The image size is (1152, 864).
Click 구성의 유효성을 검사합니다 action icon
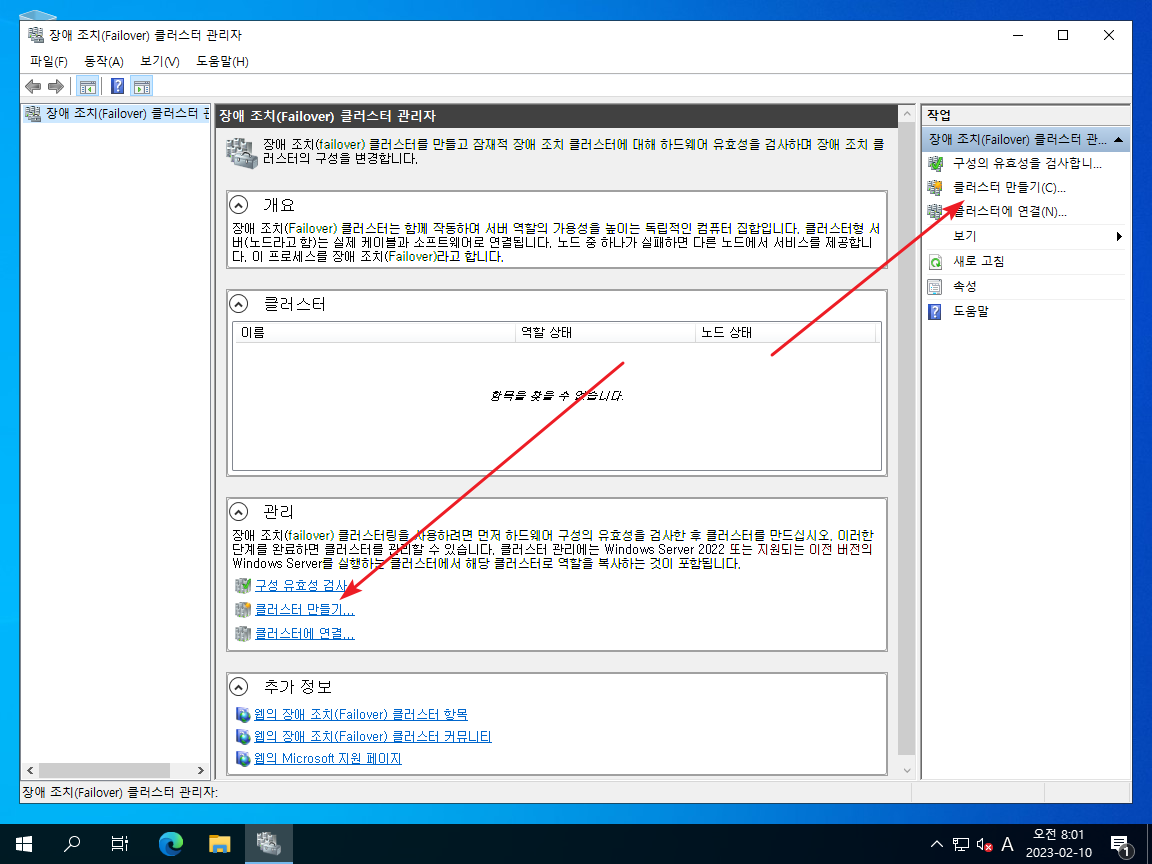[935, 163]
